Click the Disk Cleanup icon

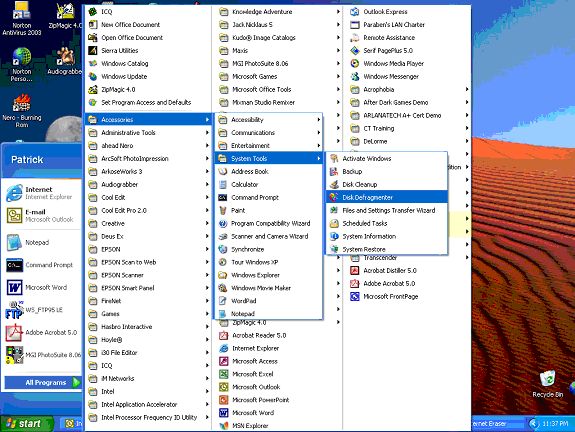(x=334, y=184)
